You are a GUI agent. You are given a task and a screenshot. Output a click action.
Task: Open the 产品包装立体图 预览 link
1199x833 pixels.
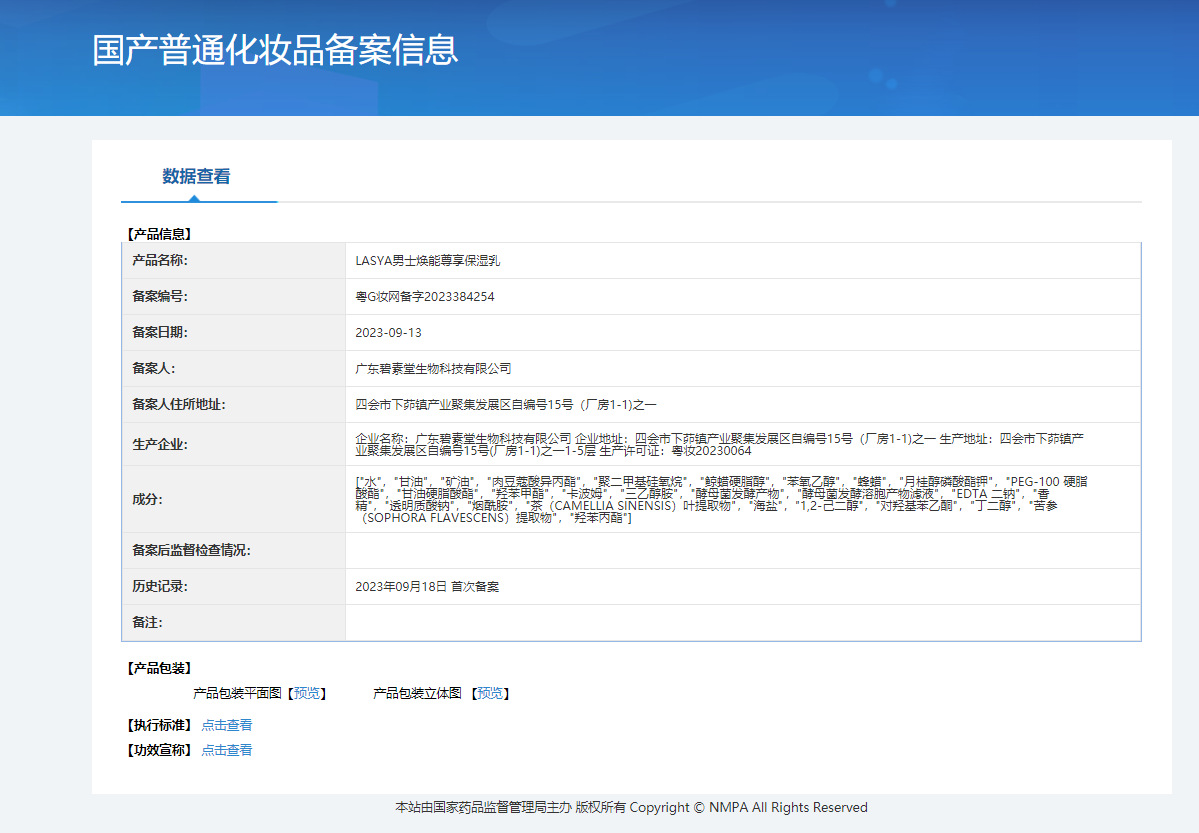[x=490, y=693]
